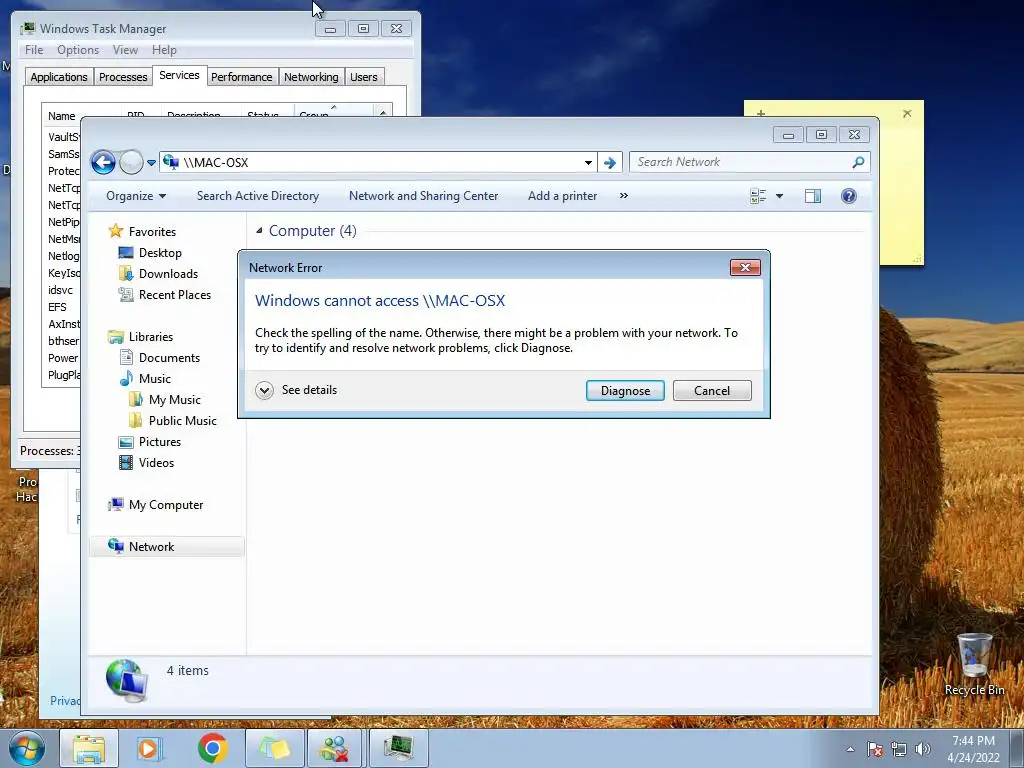
Task: Add new sticky note with plus icon
Action: pyautogui.click(x=760, y=113)
